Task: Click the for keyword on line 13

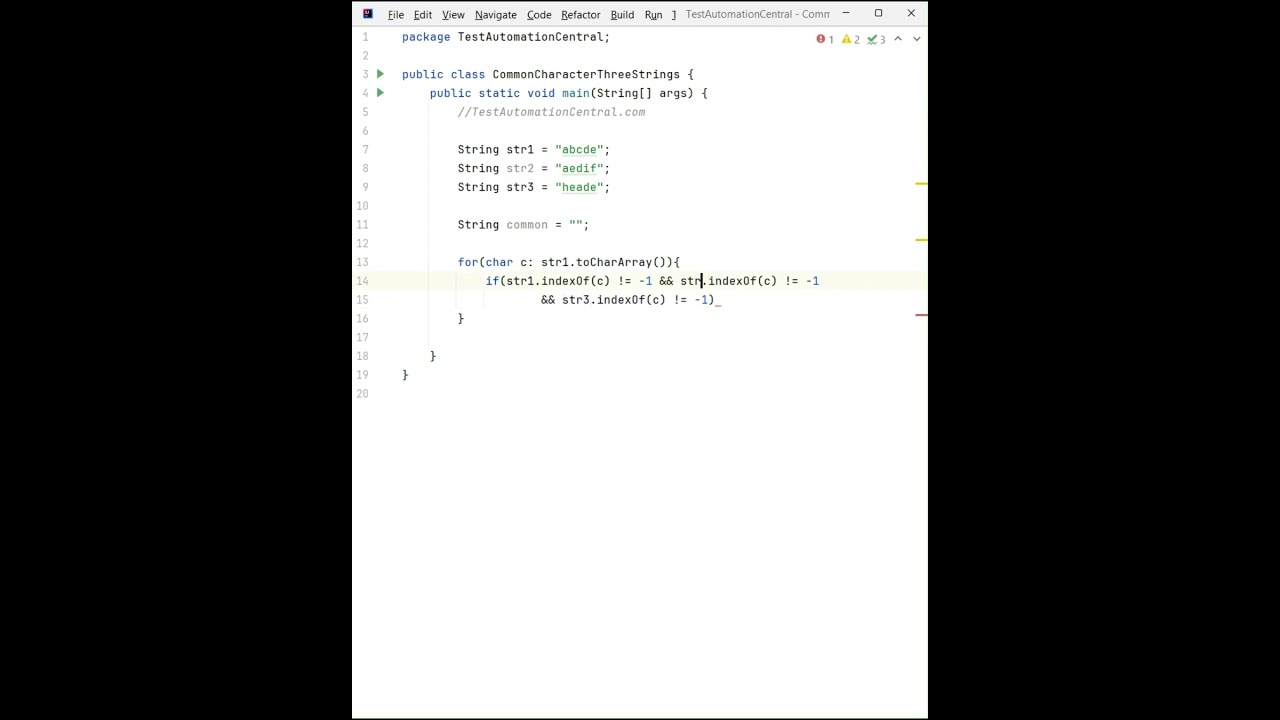Action: point(468,263)
